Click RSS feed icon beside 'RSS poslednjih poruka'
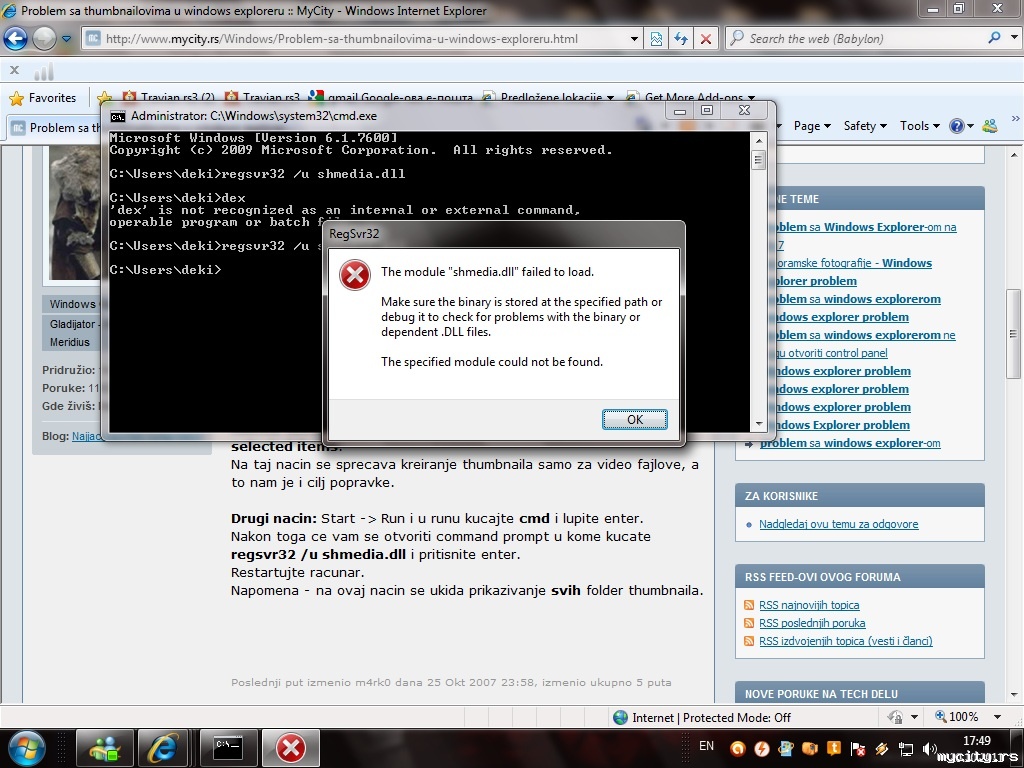This screenshot has width=1024, height=768. tap(749, 623)
